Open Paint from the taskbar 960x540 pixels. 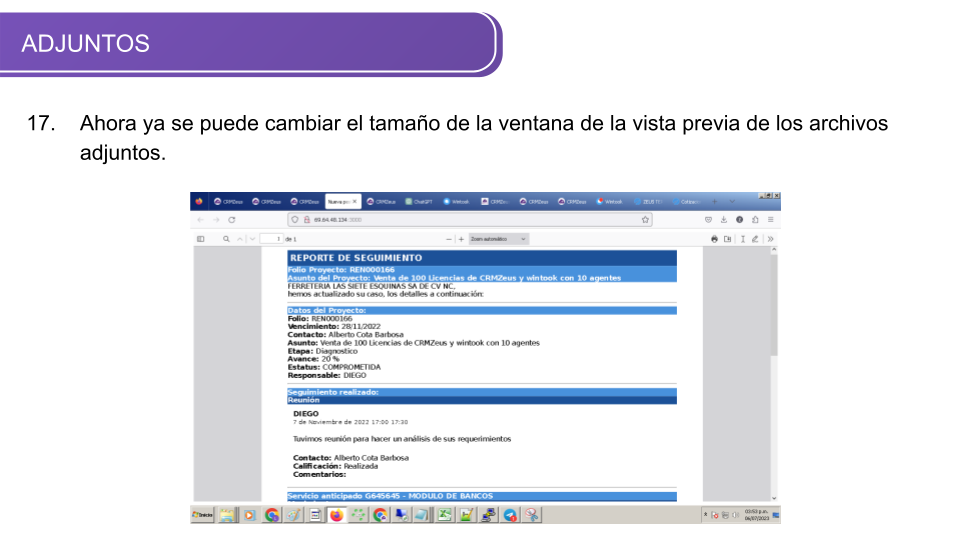coord(293,516)
